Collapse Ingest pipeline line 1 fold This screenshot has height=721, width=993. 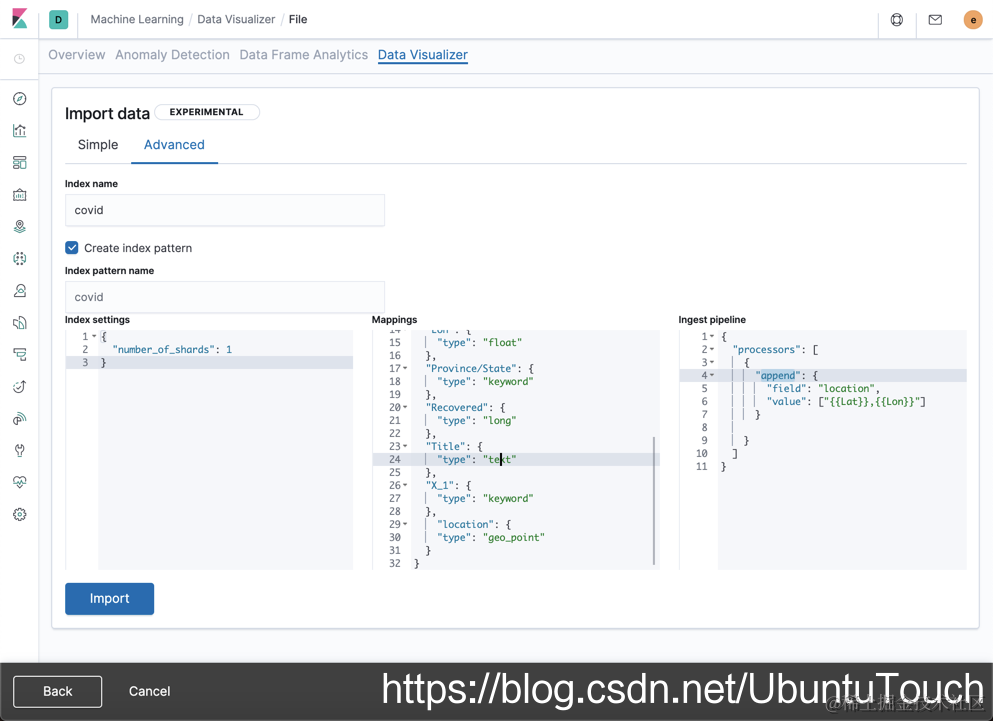pos(712,336)
